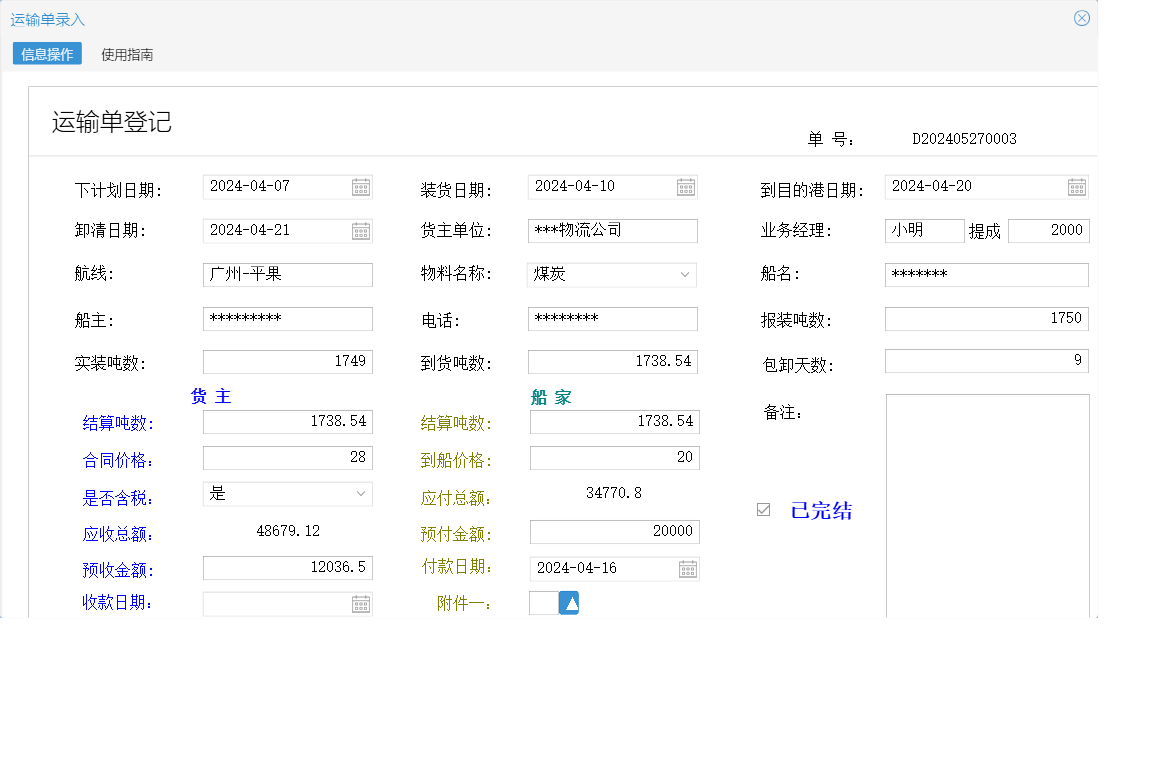This screenshot has height=777, width=1155.
Task: Click the 运输单录入 title link
Action: (x=47, y=18)
